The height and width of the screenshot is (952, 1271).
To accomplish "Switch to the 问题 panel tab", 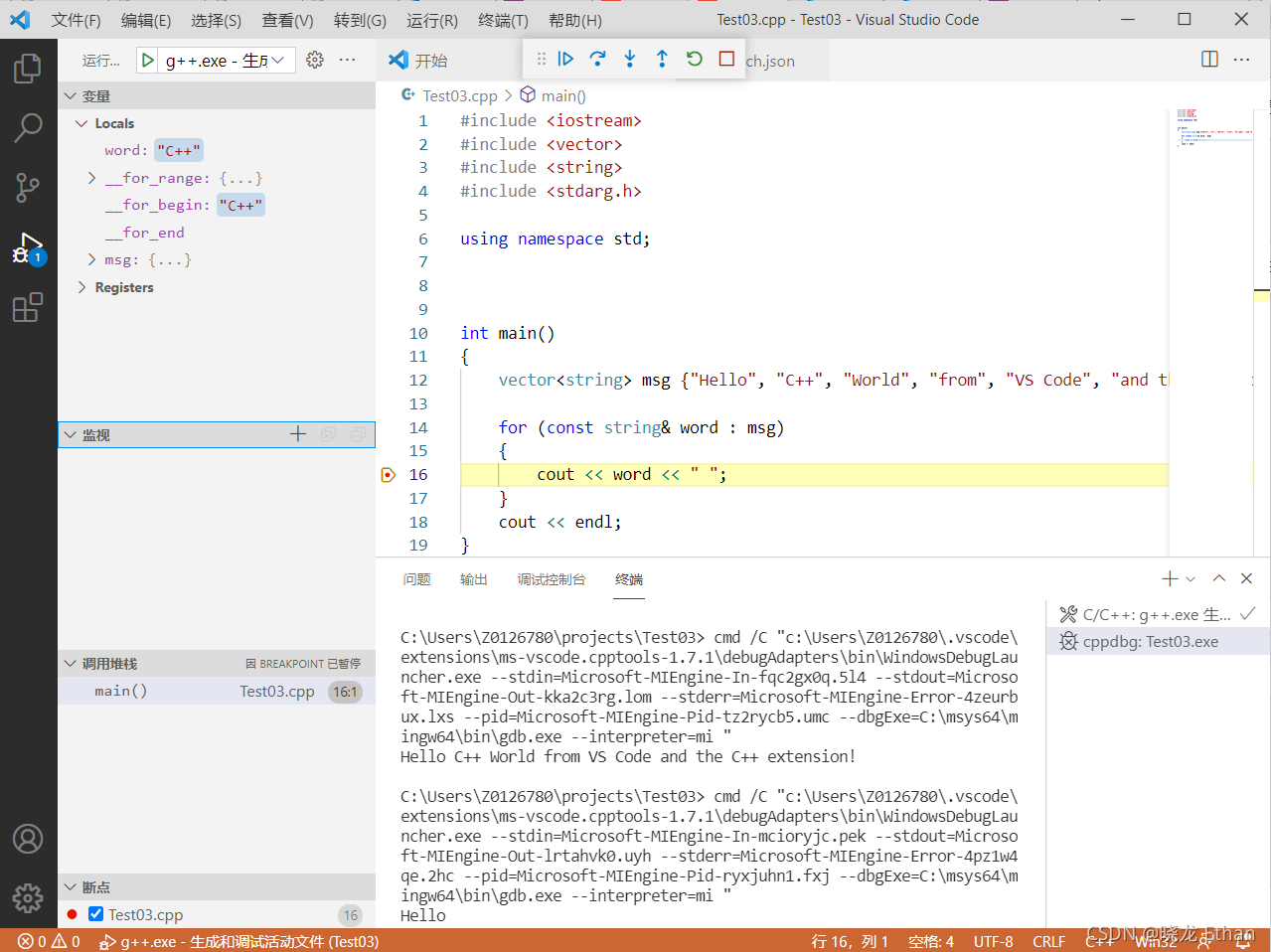I will click(417, 579).
